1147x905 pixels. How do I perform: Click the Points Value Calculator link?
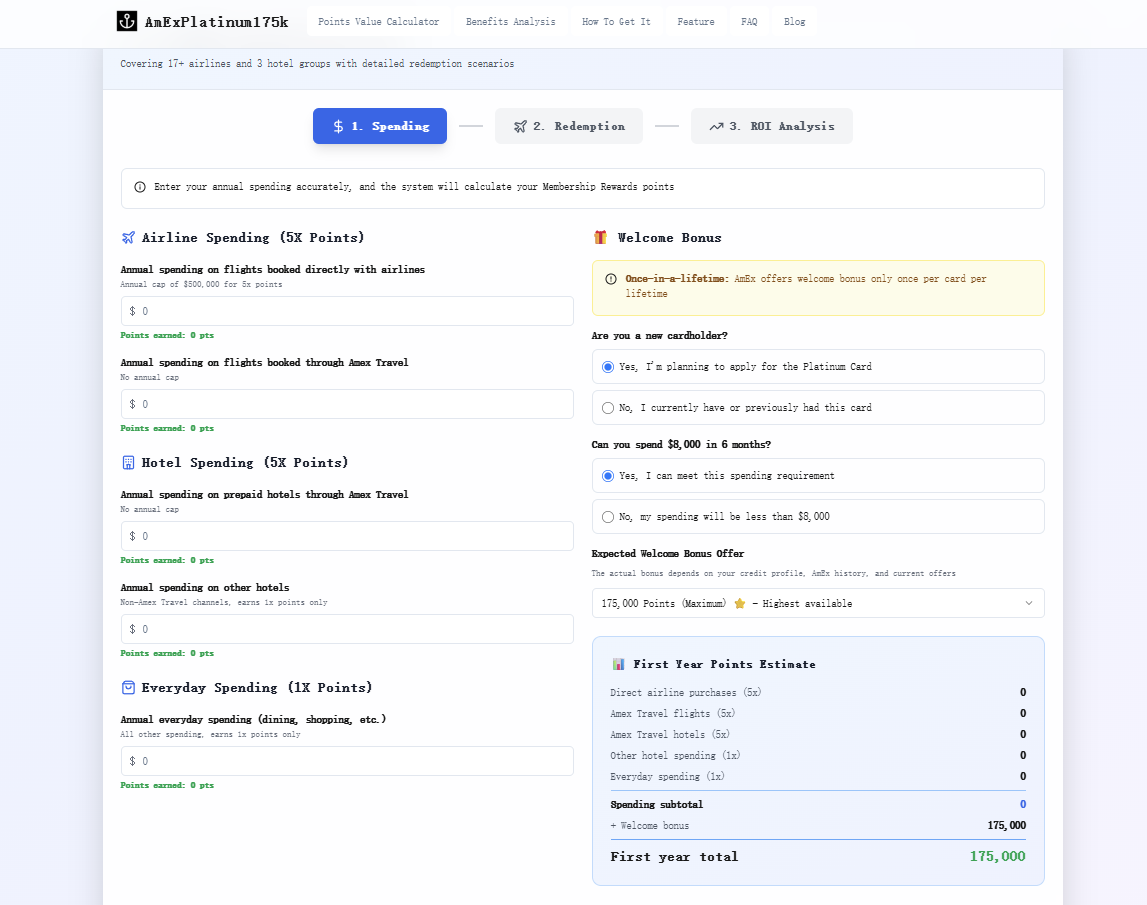[377, 20]
